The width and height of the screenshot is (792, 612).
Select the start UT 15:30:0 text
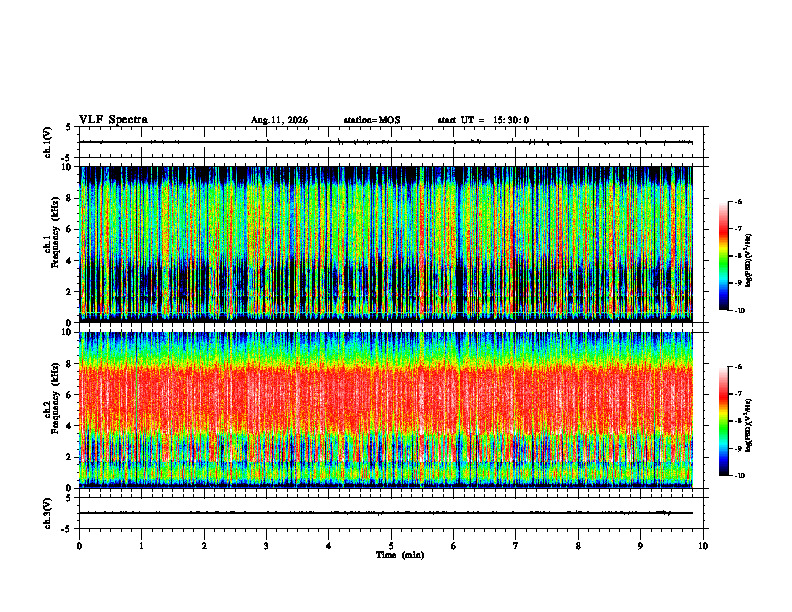point(483,120)
